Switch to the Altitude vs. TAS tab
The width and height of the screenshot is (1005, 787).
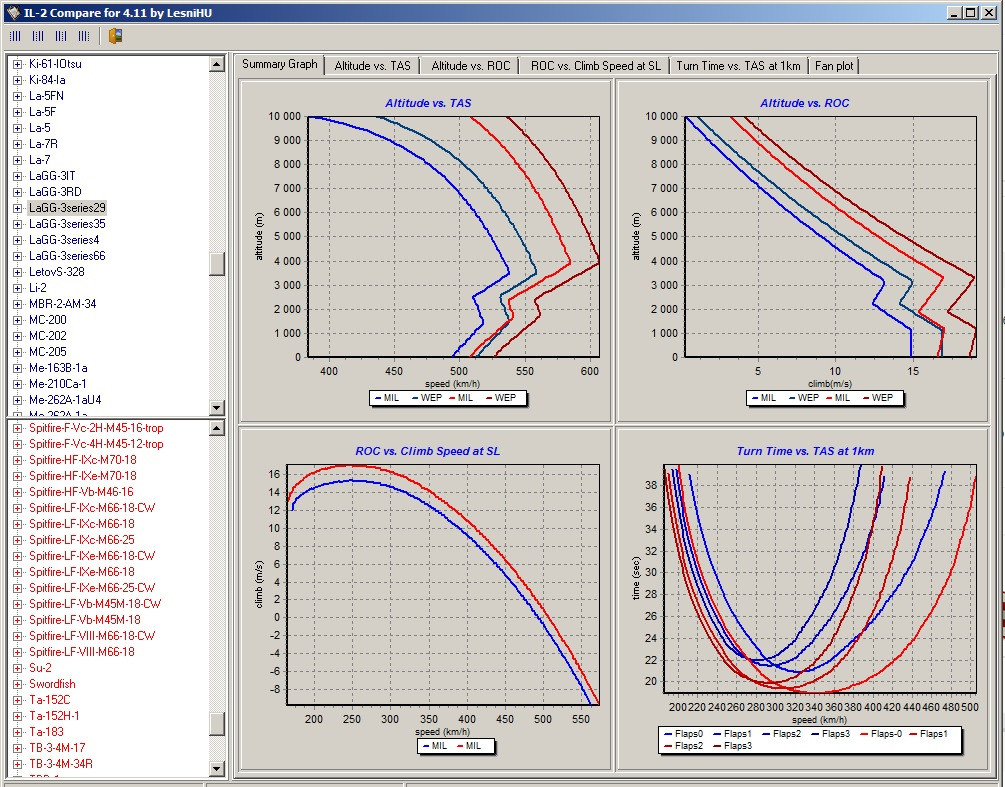[372, 66]
